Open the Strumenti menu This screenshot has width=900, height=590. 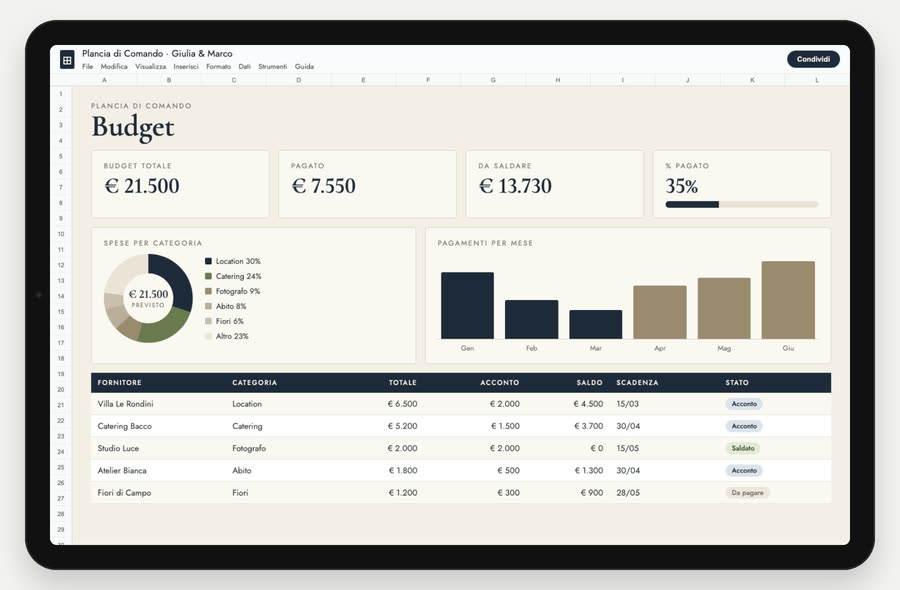[x=273, y=67]
